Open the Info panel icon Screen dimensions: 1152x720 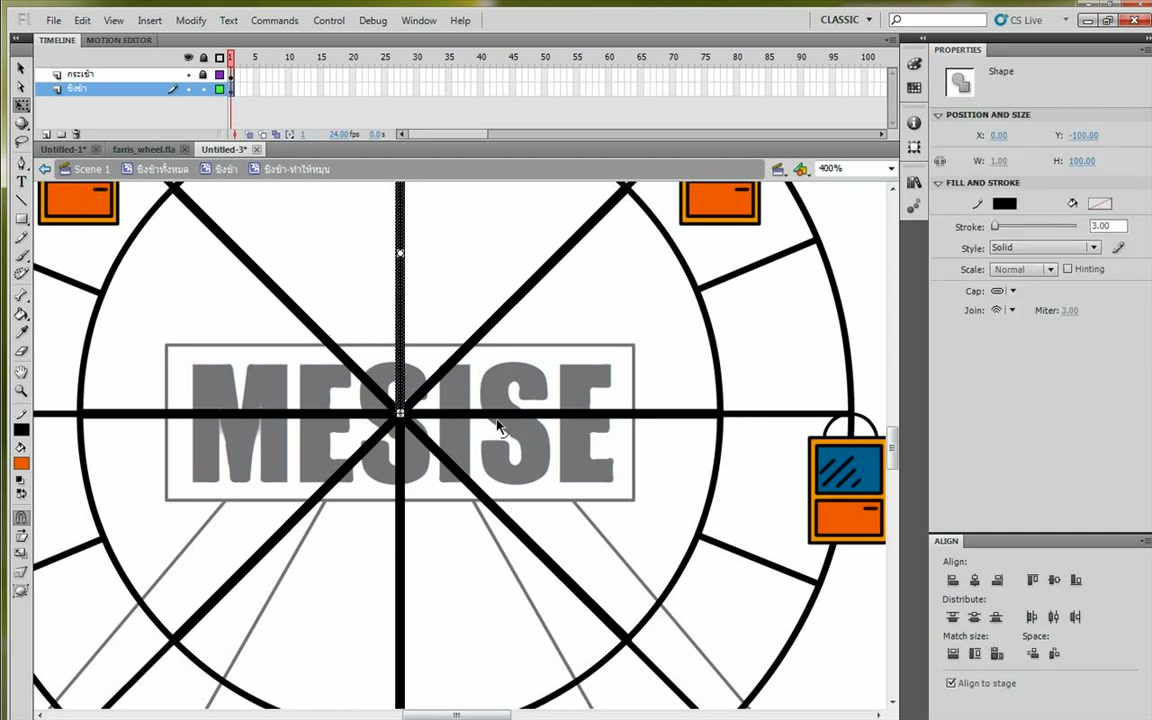914,123
